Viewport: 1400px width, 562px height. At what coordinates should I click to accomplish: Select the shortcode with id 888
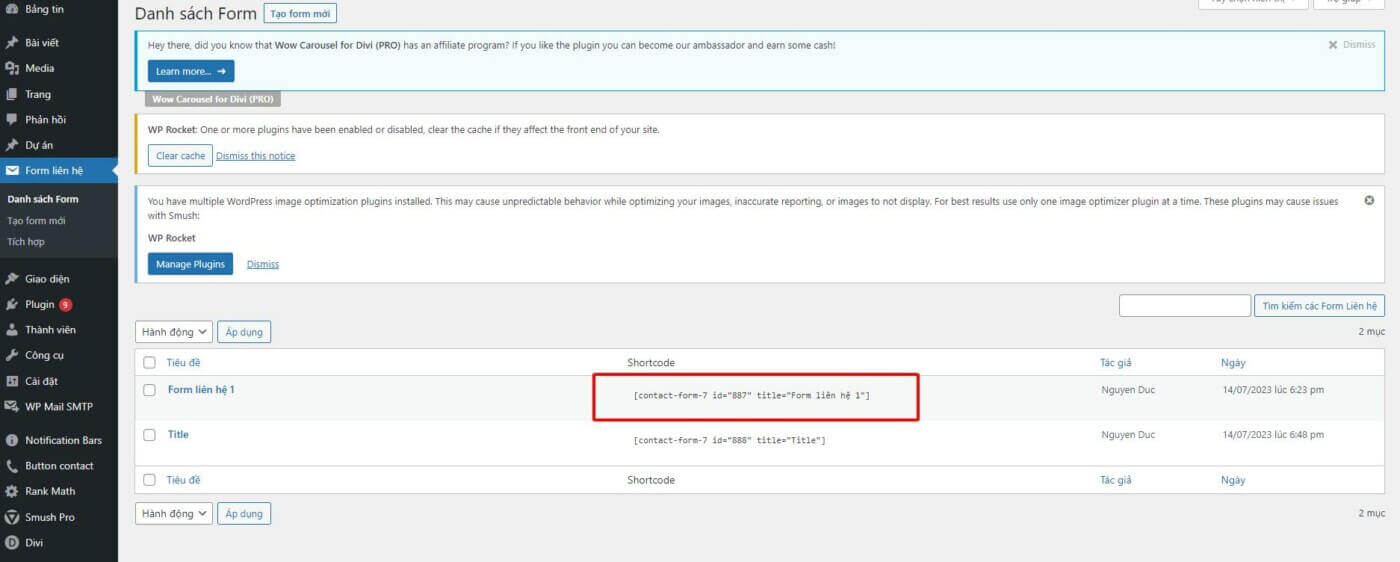click(730, 441)
